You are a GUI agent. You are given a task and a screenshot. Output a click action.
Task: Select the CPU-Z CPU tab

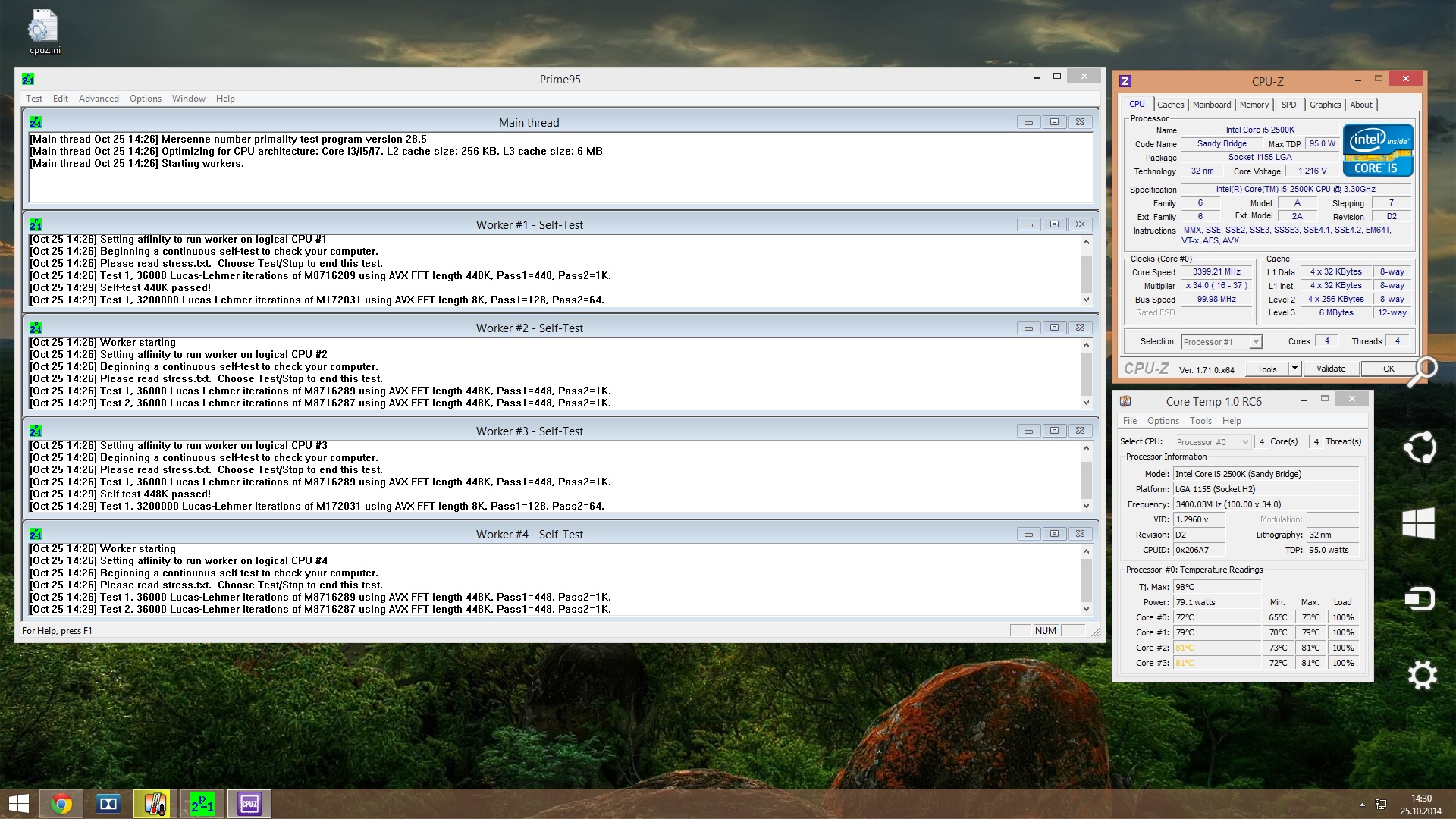point(1137,105)
